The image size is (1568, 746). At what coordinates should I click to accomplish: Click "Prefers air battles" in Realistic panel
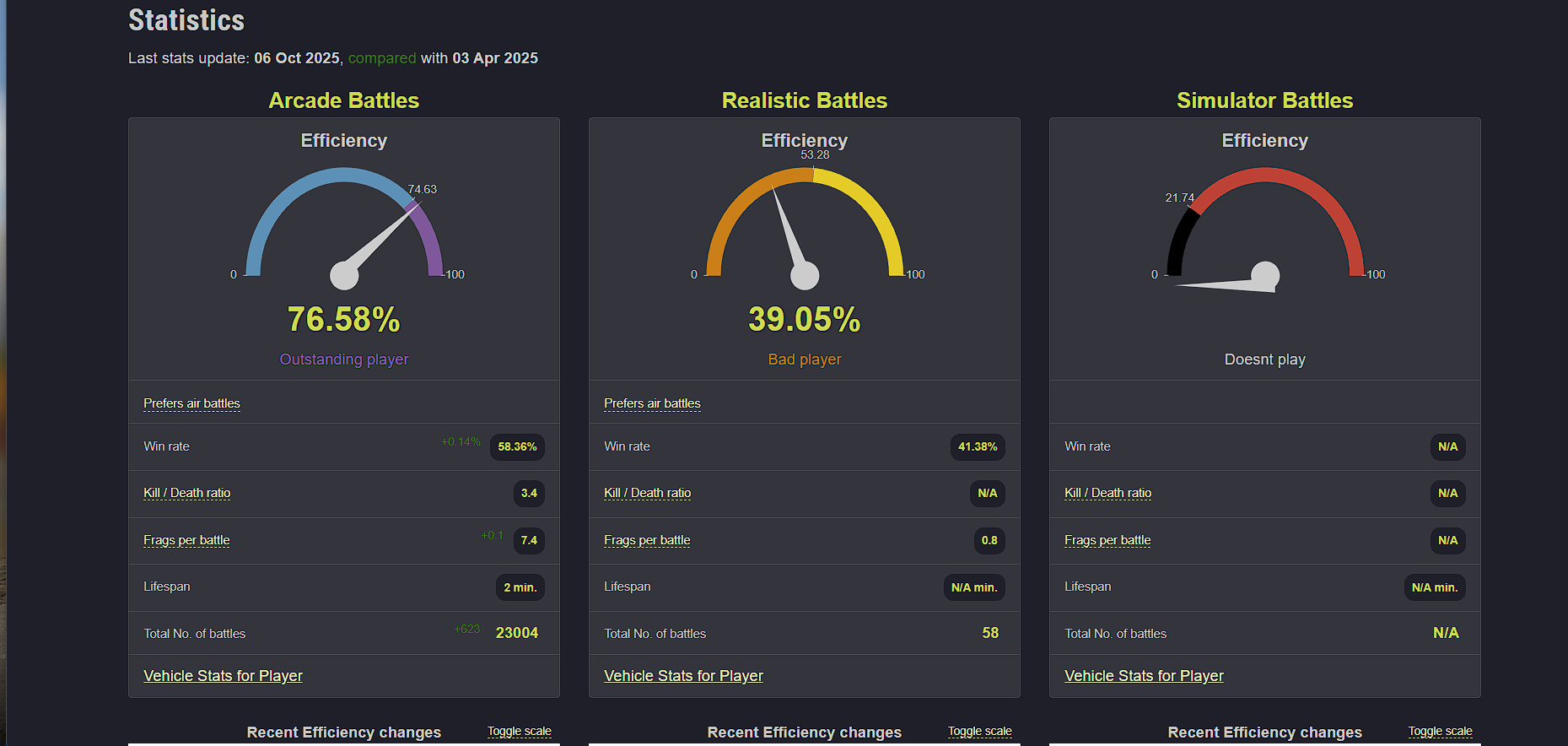[x=652, y=403]
